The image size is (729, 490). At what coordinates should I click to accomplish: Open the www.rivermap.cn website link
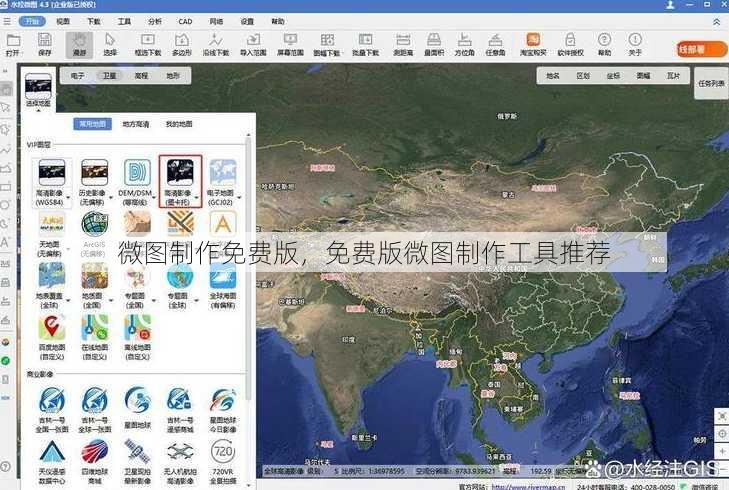[x=528, y=487]
